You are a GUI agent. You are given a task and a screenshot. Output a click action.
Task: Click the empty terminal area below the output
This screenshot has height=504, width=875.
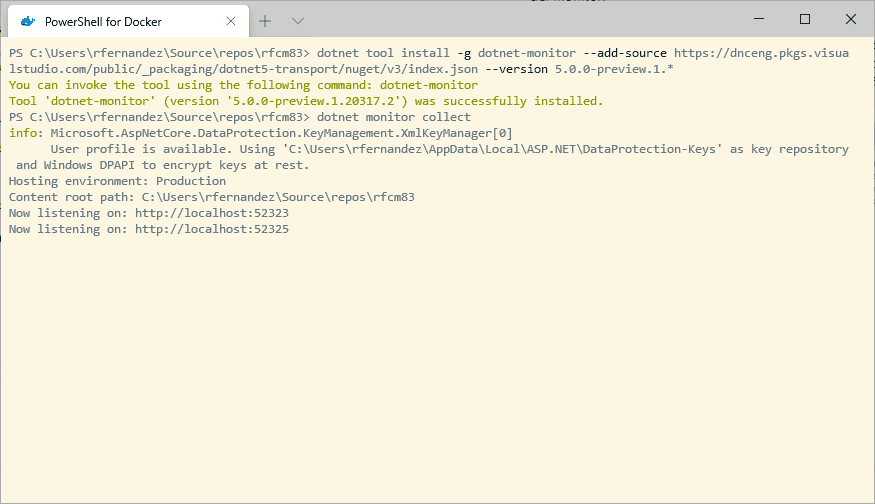(438, 368)
